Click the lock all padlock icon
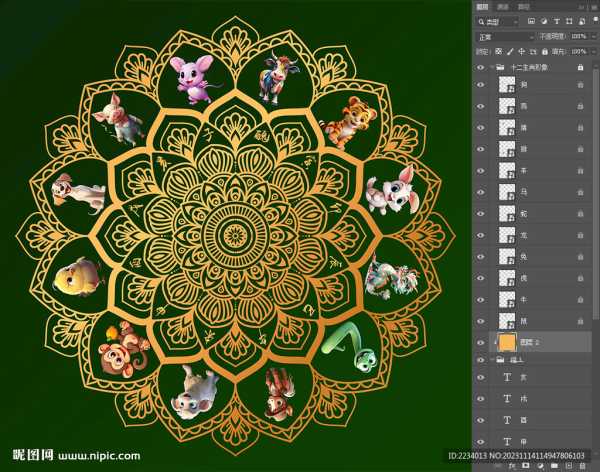Viewport: 600px width, 472px height. (545, 51)
